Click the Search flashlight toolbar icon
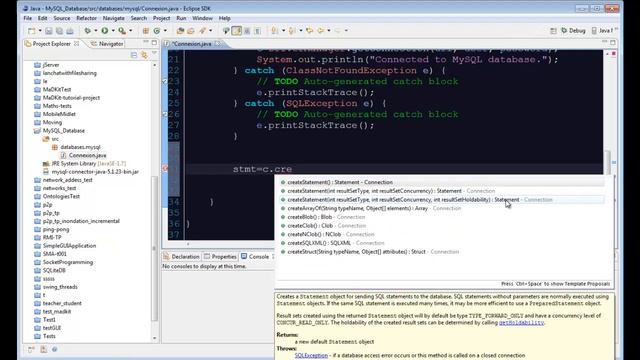 [x=202, y=31]
